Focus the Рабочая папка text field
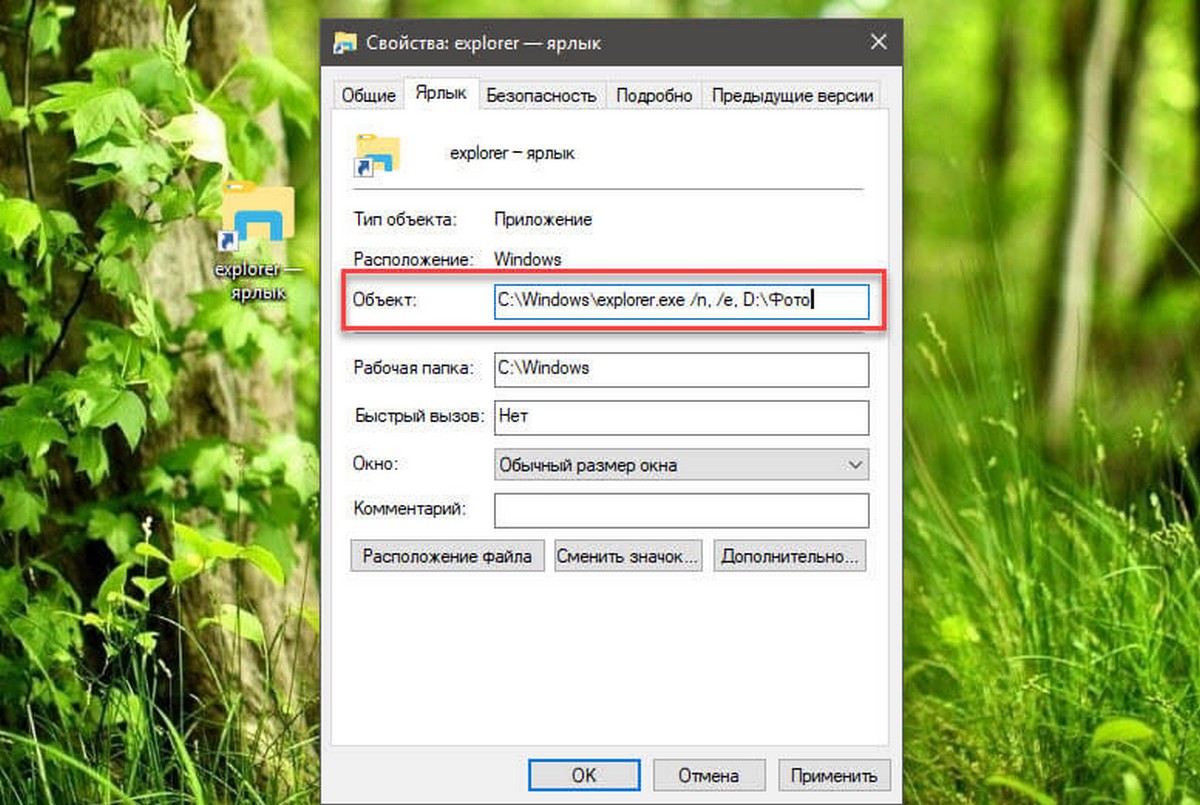 click(680, 368)
